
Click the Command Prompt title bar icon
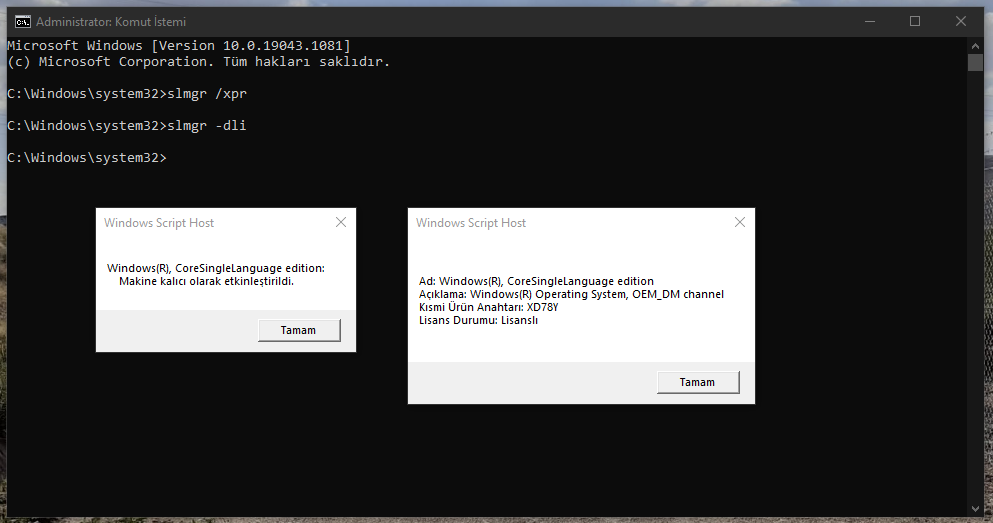coord(23,22)
